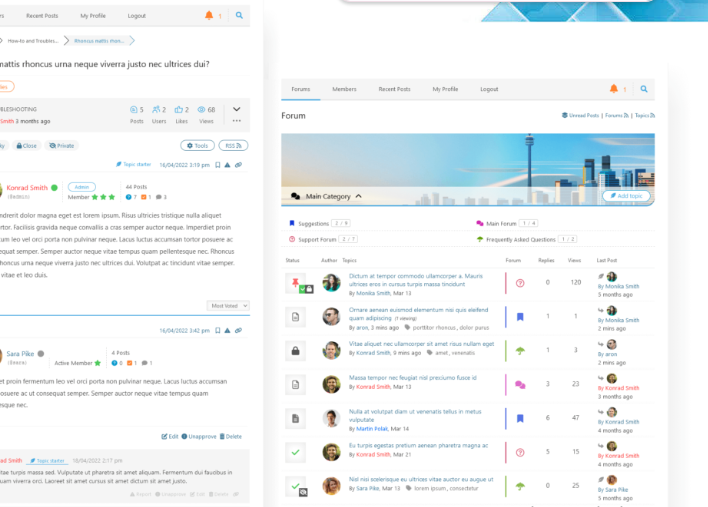Click the permalink icon on Sara Pike's post
Viewport: 708px width, 507px height.
[x=238, y=330]
